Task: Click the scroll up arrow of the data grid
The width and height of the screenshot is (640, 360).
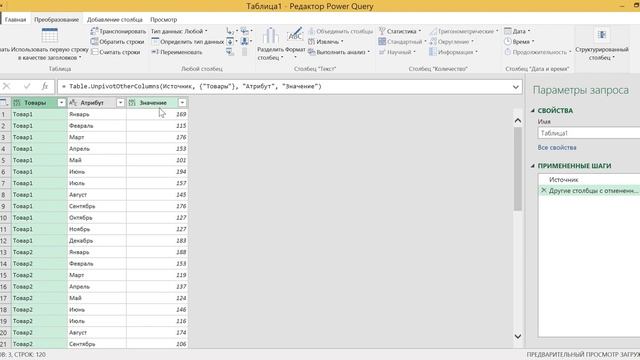Action: [x=518, y=120]
